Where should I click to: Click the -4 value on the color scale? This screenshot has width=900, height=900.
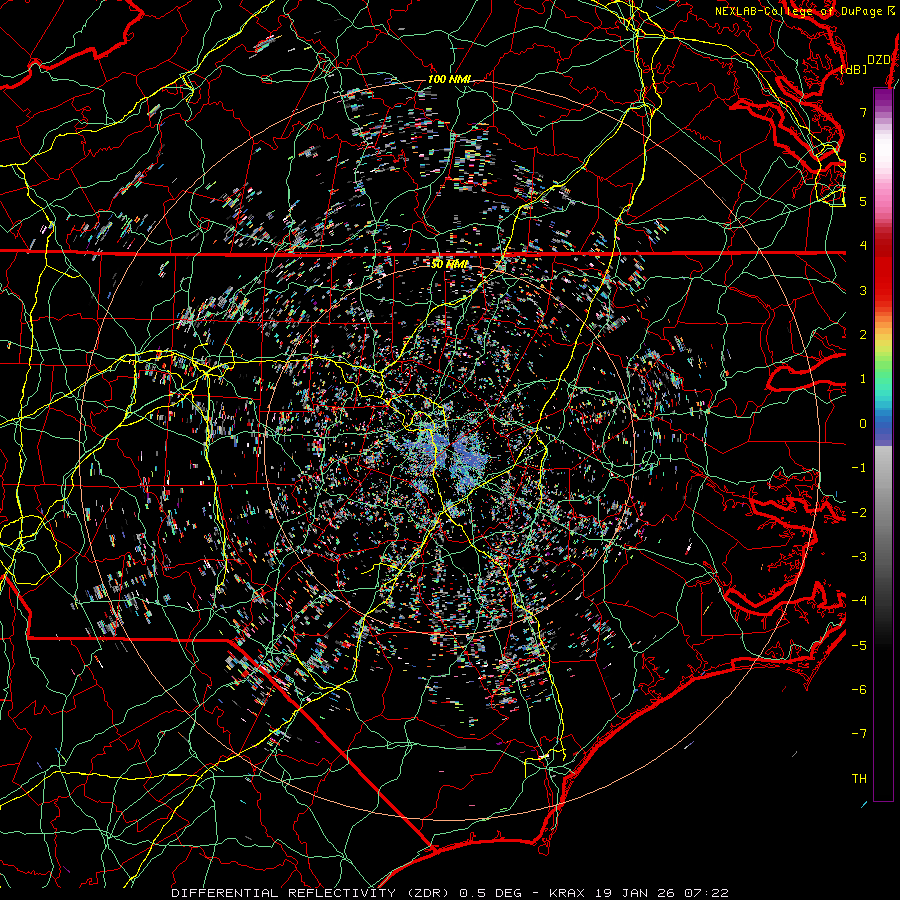click(x=859, y=600)
